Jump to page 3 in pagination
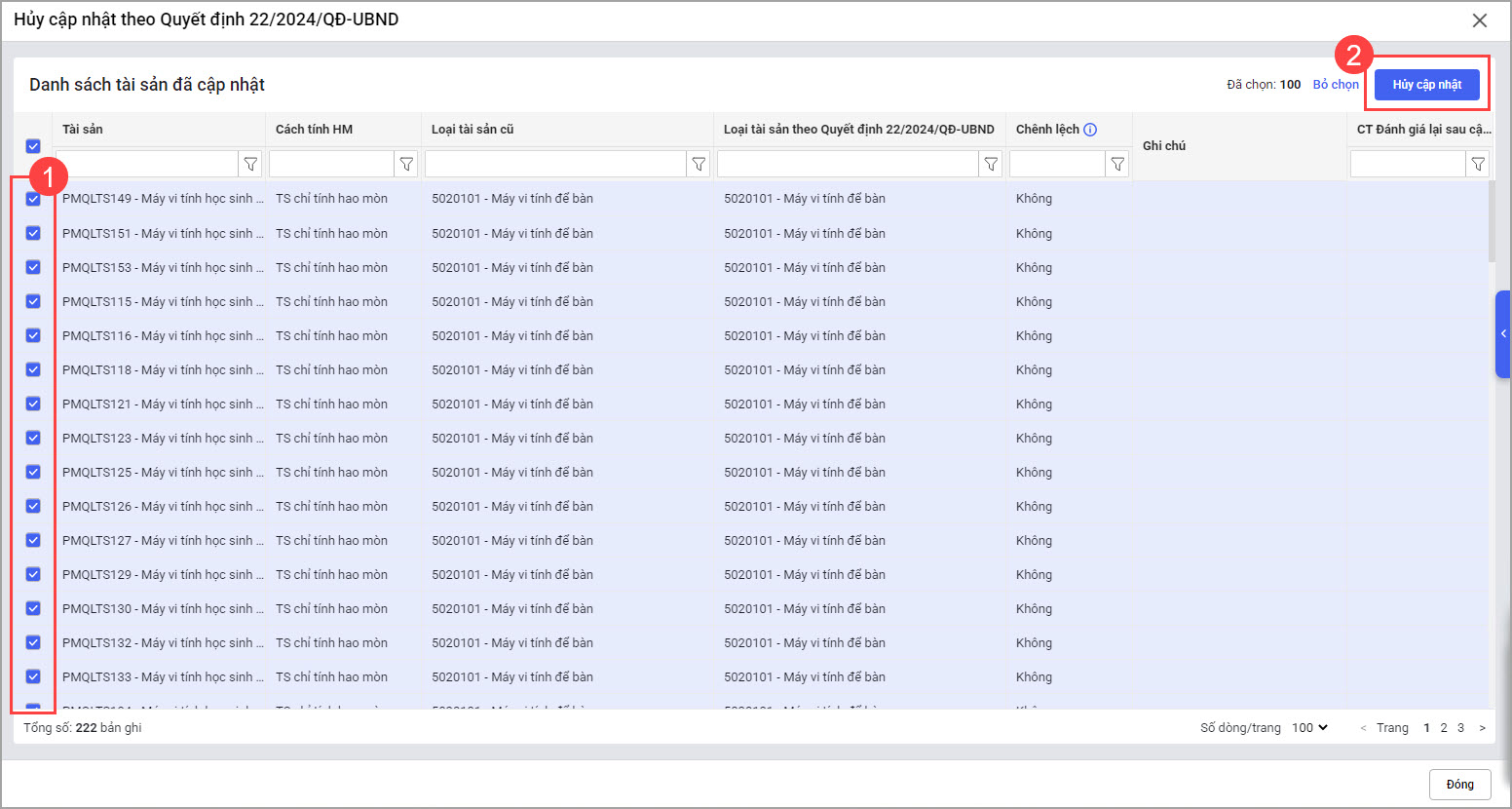1512x809 pixels. [1460, 728]
